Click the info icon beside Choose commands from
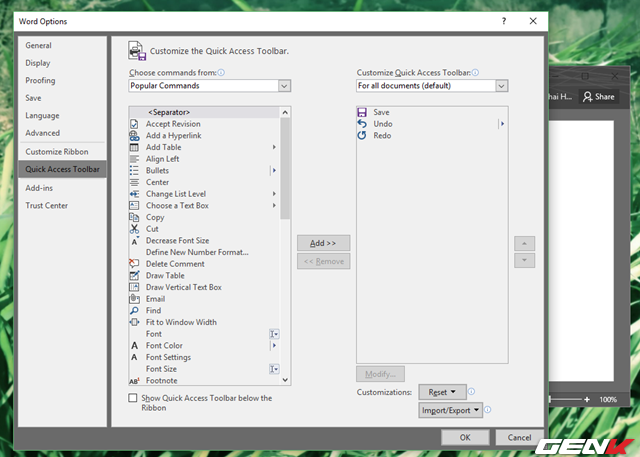The width and height of the screenshot is (640, 457). pyautogui.click(x=221, y=73)
